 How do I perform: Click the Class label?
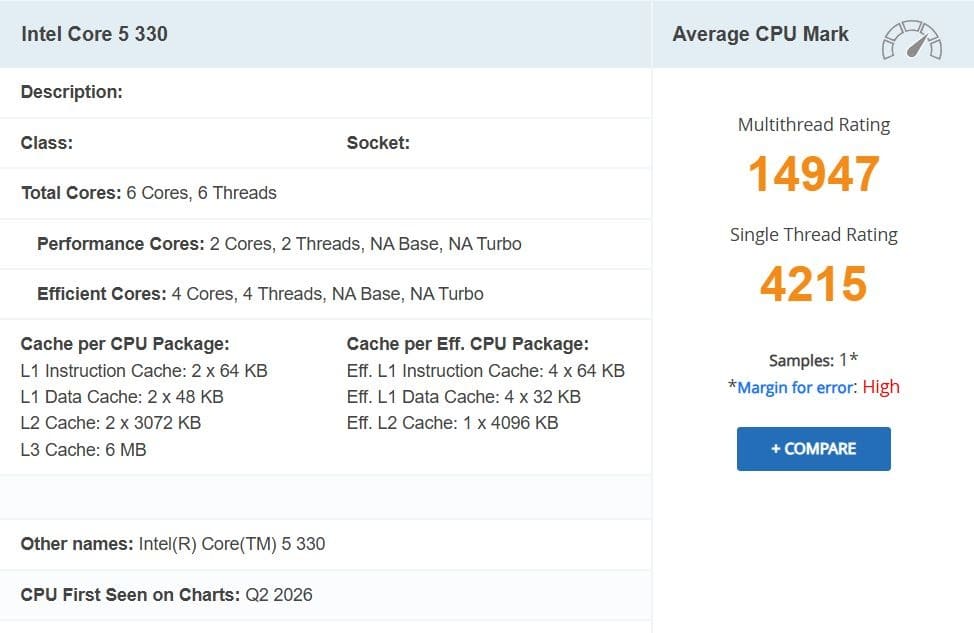47,143
